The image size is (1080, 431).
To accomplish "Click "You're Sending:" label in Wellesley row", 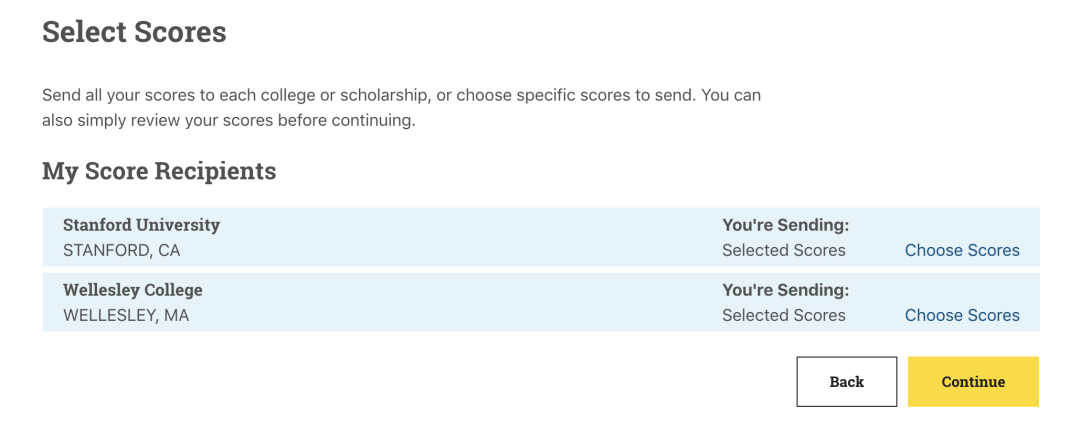I will [x=785, y=290].
